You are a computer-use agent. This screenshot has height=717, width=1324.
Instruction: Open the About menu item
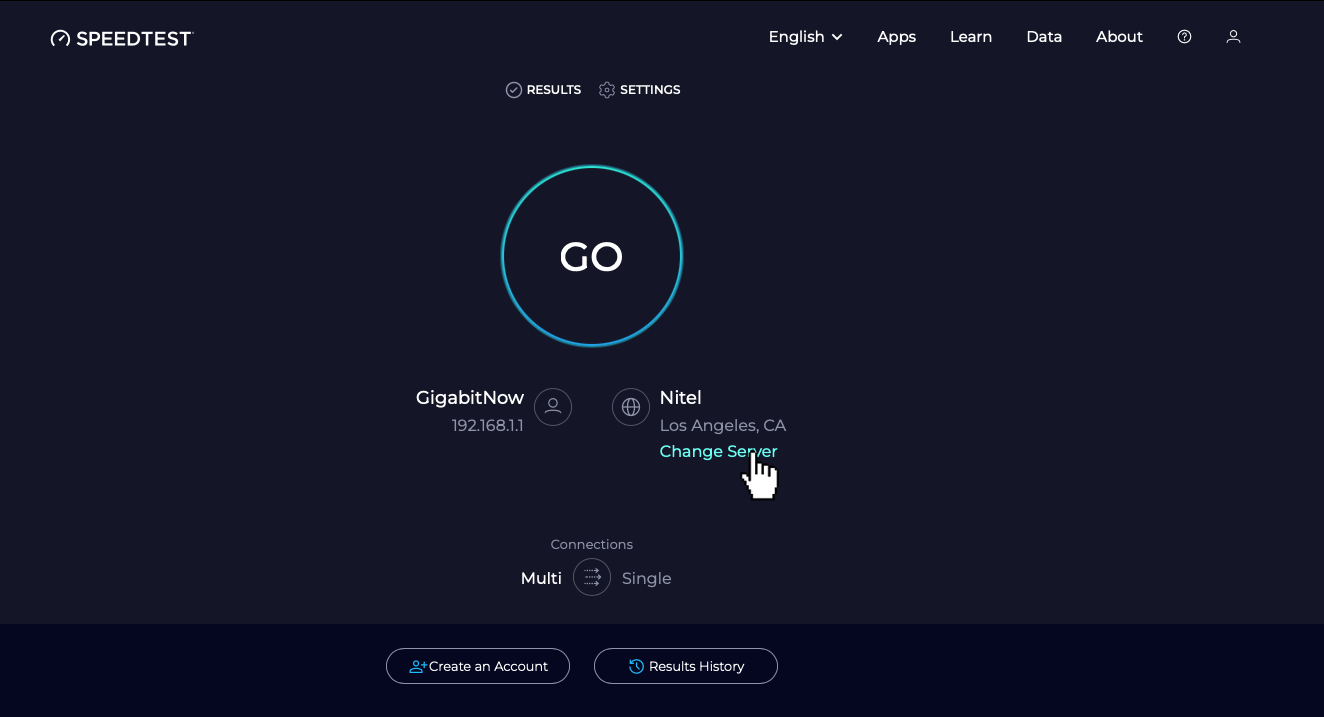pyautogui.click(x=1119, y=37)
